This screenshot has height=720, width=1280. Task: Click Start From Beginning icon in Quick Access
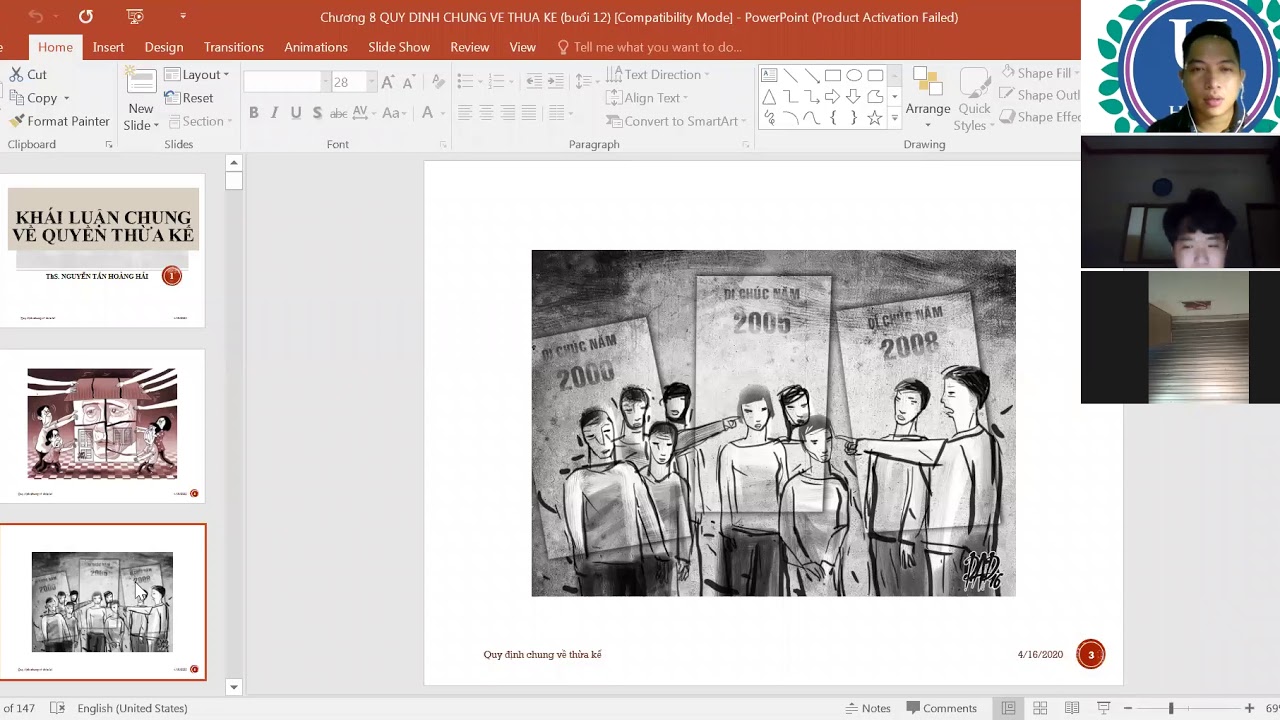(137, 17)
